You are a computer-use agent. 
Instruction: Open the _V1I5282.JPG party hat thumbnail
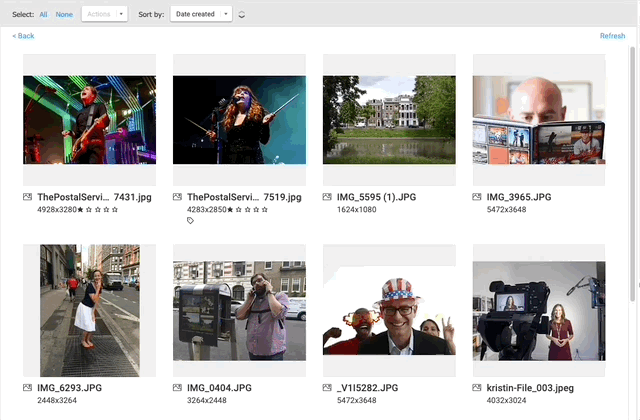pos(389,311)
